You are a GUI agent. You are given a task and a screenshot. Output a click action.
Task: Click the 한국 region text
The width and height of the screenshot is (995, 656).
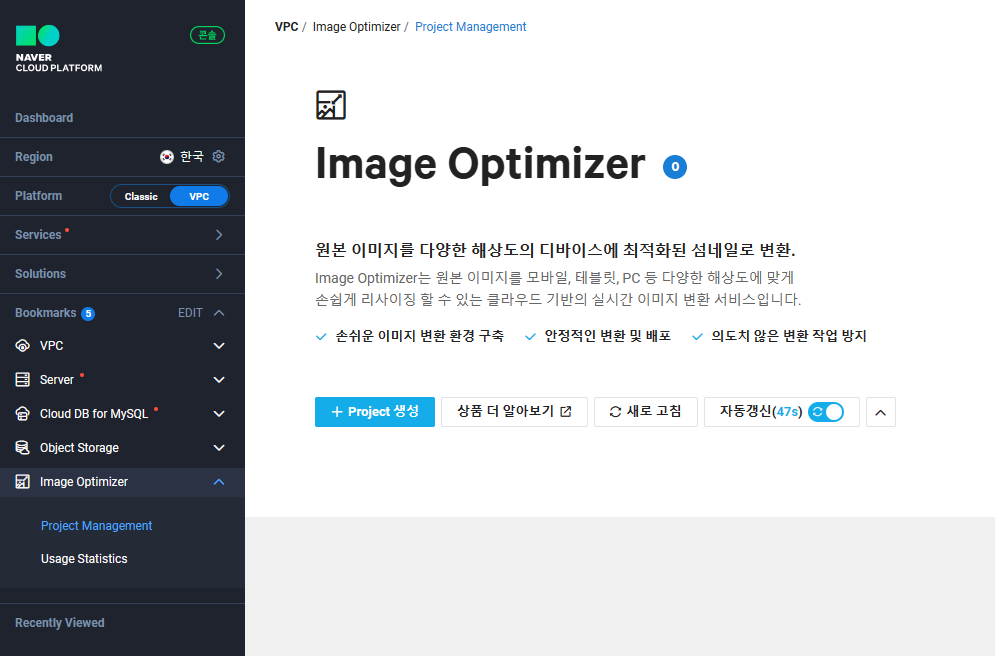click(x=192, y=157)
